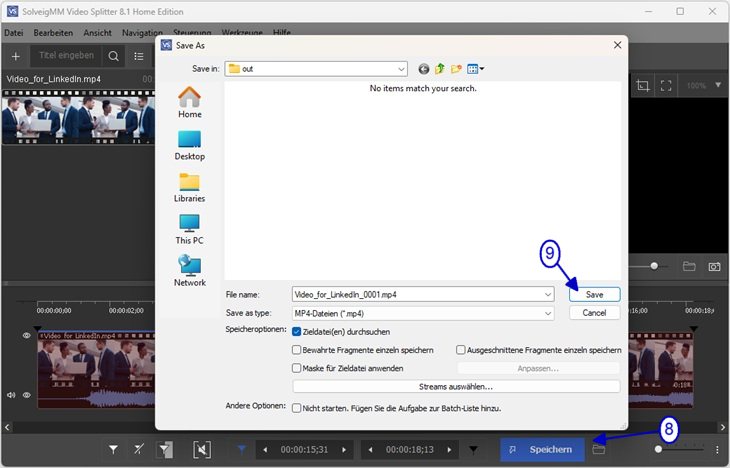
Task: Click the greyed Anpassen button
Action: click(x=538, y=368)
